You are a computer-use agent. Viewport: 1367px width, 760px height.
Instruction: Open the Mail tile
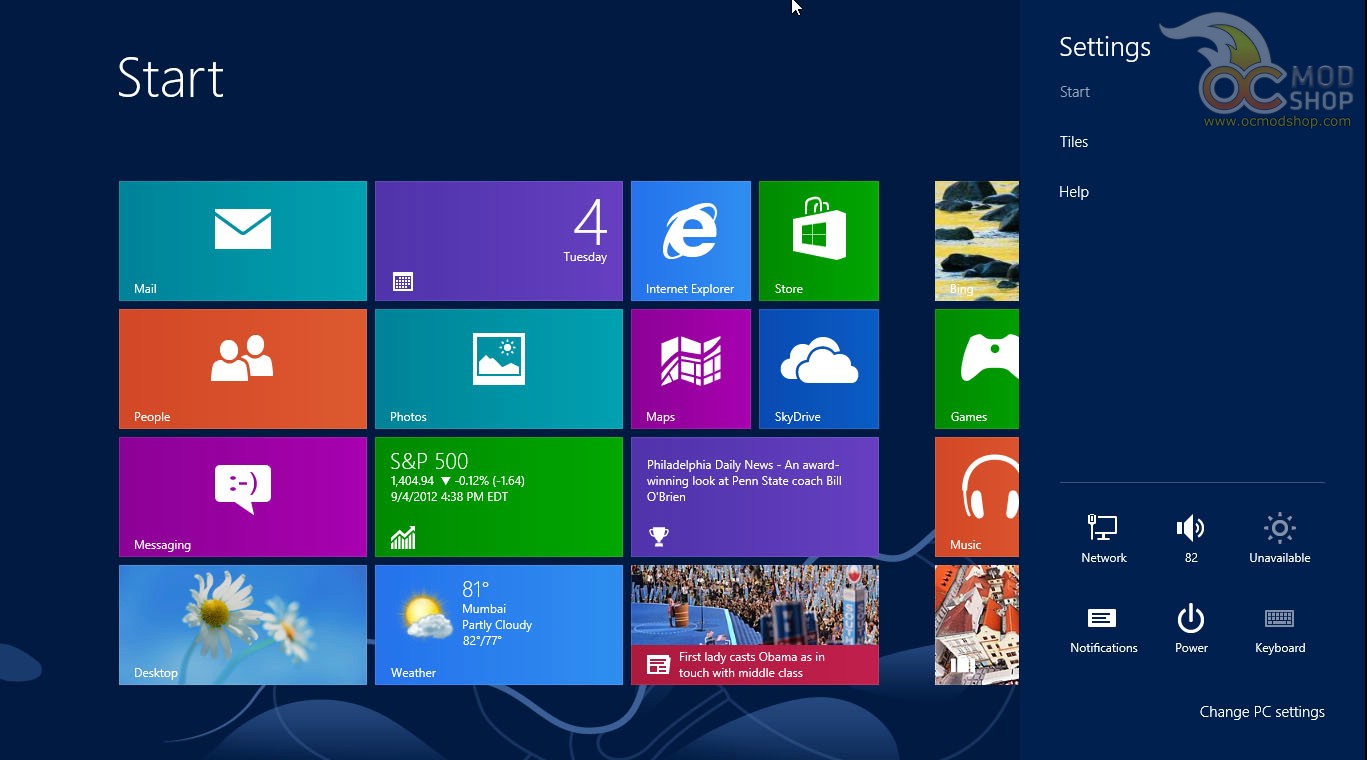tap(243, 241)
